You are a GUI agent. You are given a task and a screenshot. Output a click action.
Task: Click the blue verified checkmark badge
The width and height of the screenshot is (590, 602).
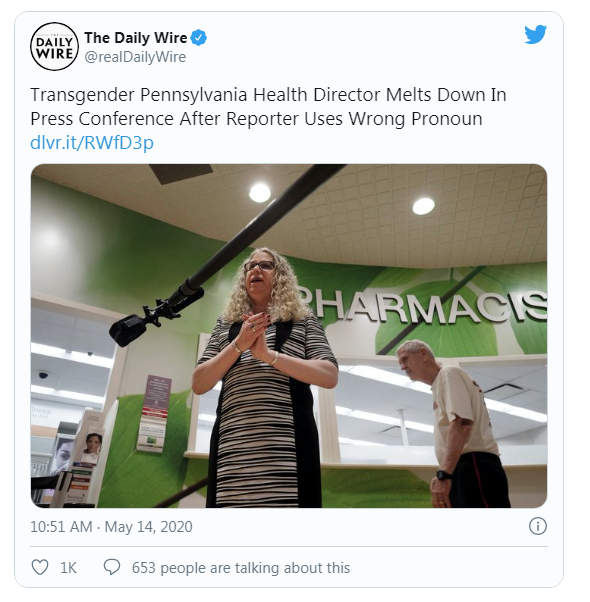click(x=198, y=38)
